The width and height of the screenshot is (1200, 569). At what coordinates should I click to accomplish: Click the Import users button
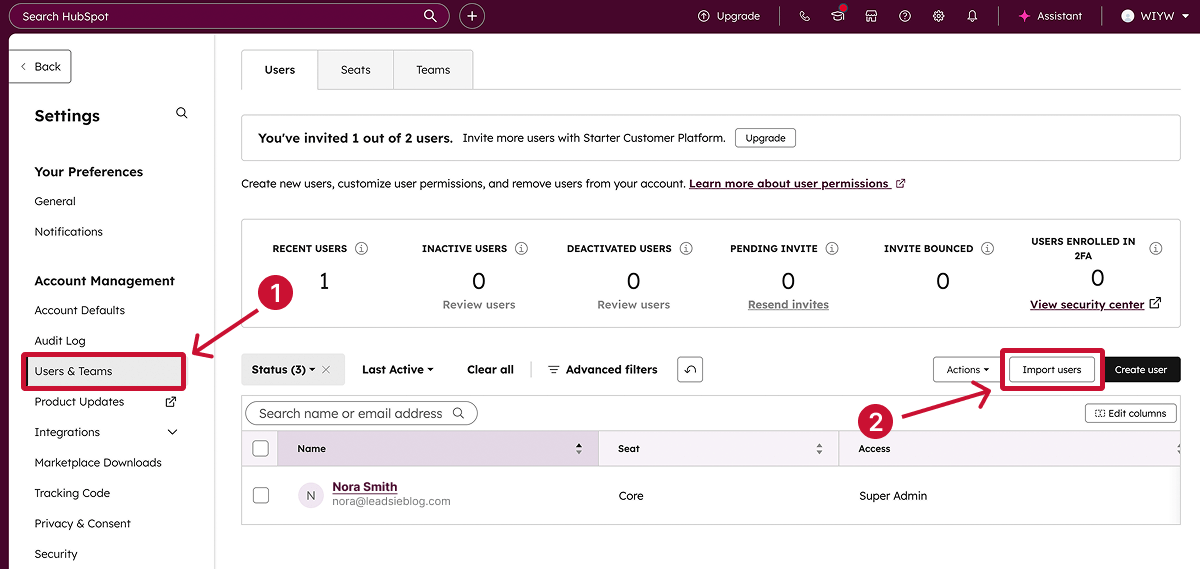click(x=1052, y=370)
